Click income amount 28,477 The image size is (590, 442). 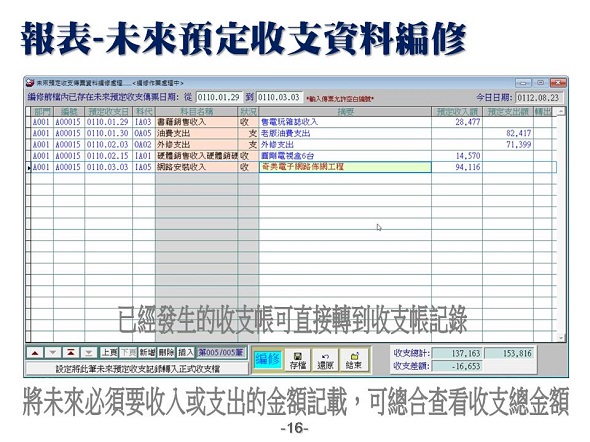pyautogui.click(x=457, y=122)
